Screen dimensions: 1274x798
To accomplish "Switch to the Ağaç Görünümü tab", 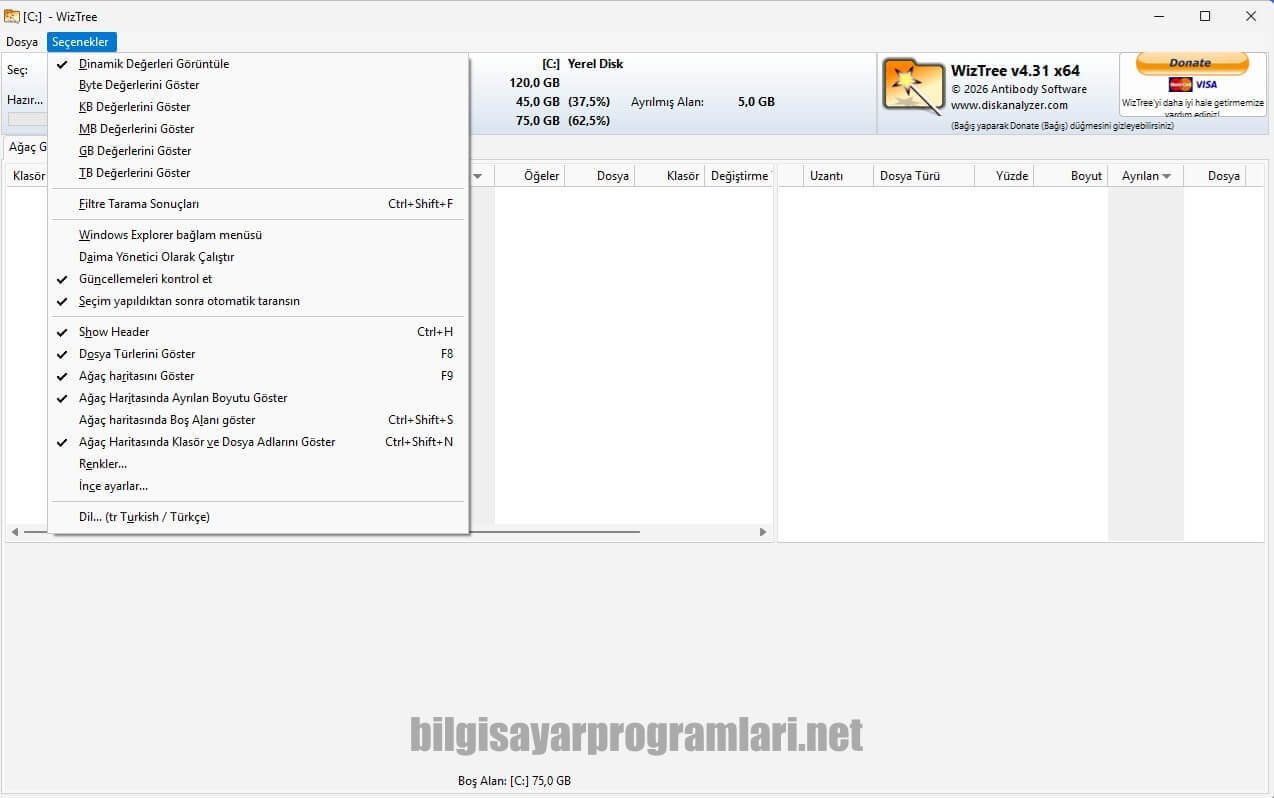I will tap(28, 147).
